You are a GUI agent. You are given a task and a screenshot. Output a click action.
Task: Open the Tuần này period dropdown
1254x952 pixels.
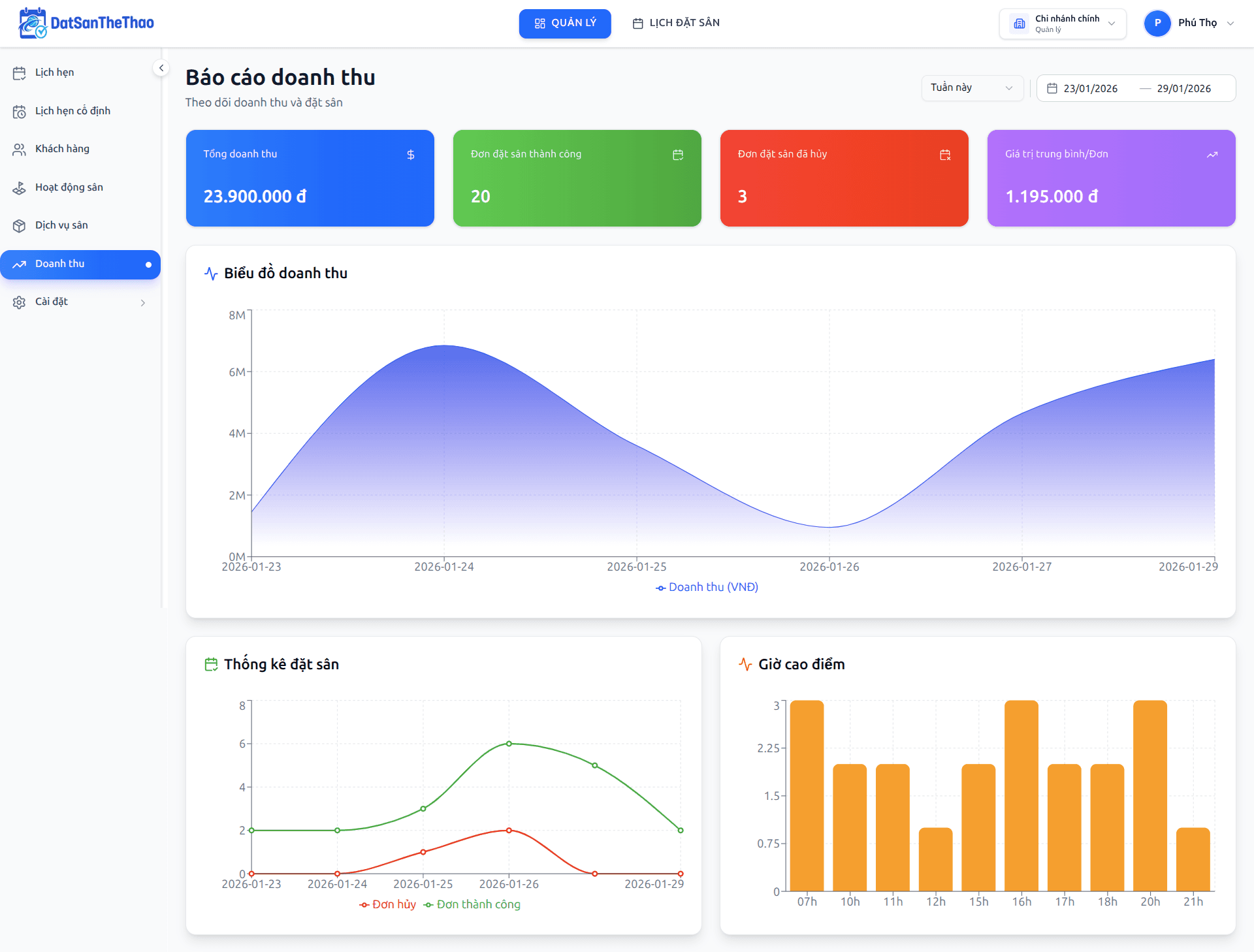971,88
